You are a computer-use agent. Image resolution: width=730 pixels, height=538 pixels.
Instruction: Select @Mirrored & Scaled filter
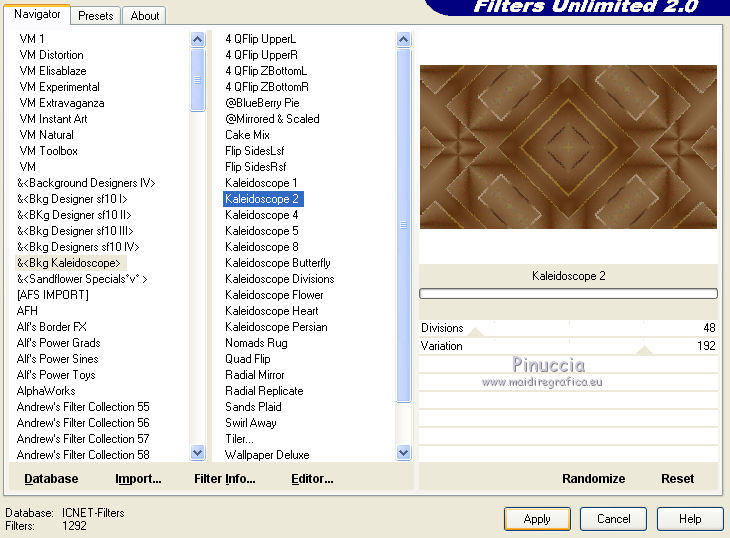(x=272, y=119)
